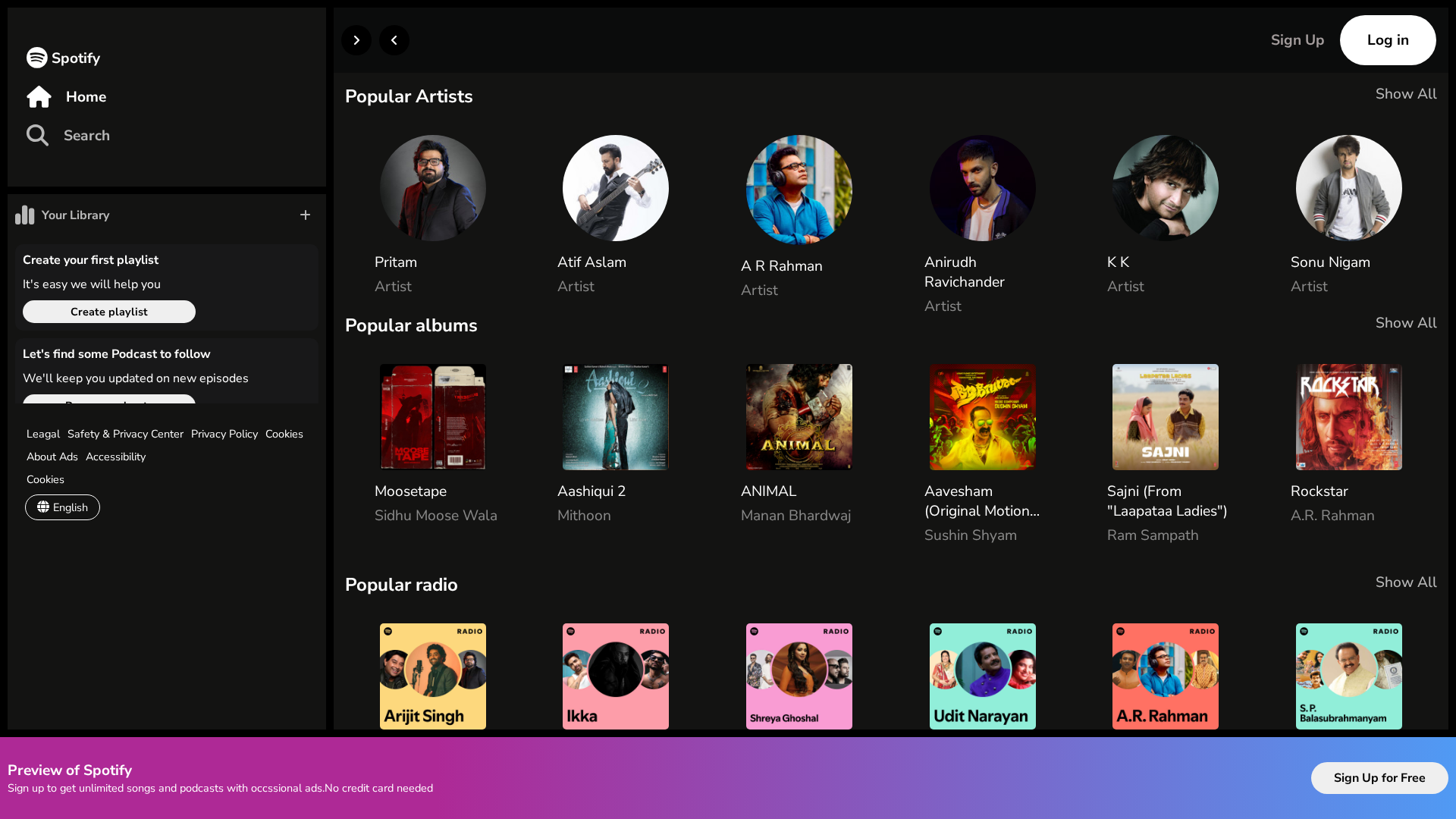Click Mithoon under Aashiqui 2
This screenshot has width=1456, height=819.
click(x=584, y=516)
